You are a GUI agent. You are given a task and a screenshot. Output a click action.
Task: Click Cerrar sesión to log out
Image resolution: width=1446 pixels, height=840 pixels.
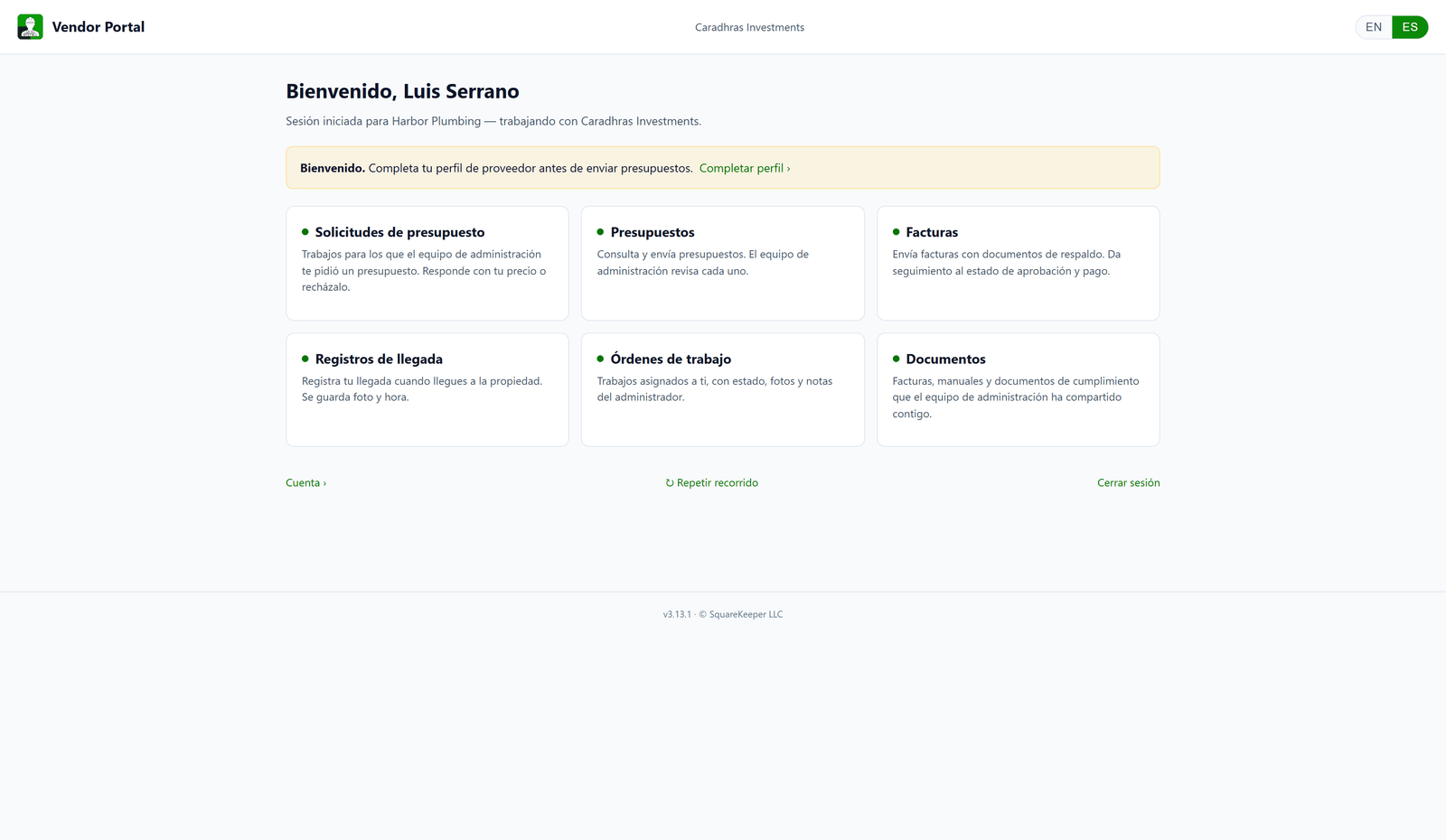(1129, 482)
